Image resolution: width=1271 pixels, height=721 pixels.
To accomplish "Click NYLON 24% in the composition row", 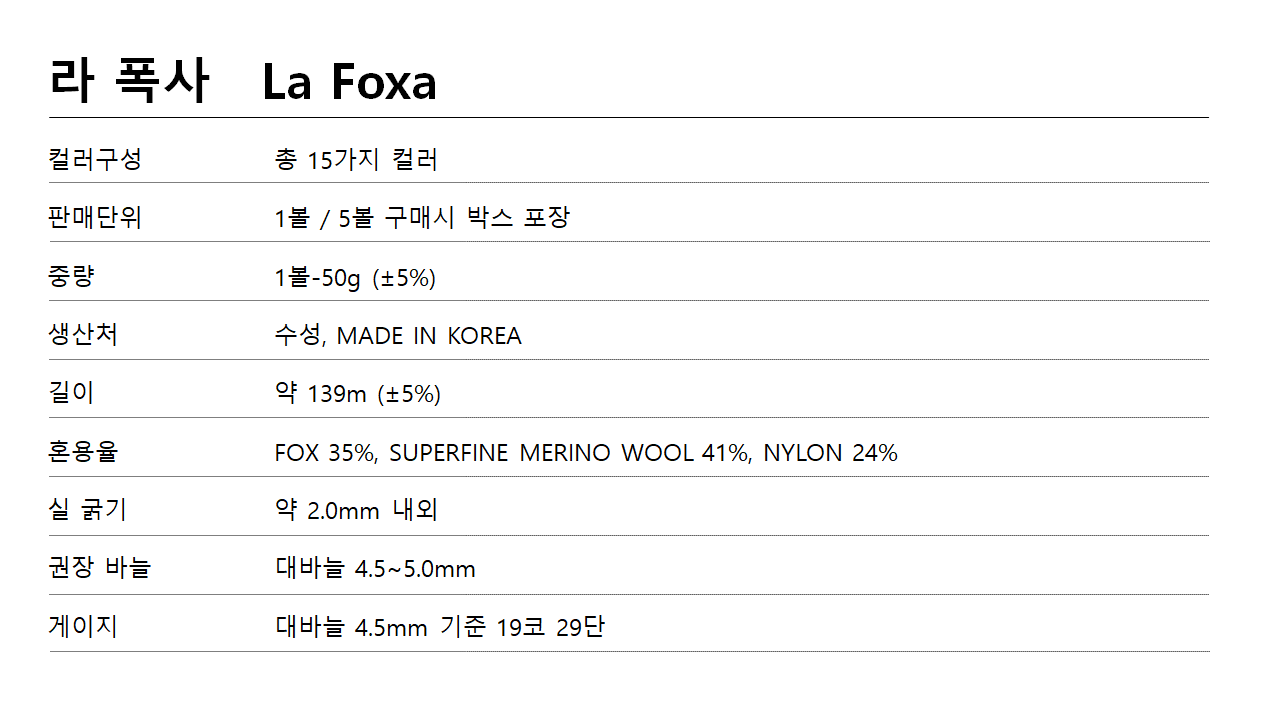I will coord(830,453).
